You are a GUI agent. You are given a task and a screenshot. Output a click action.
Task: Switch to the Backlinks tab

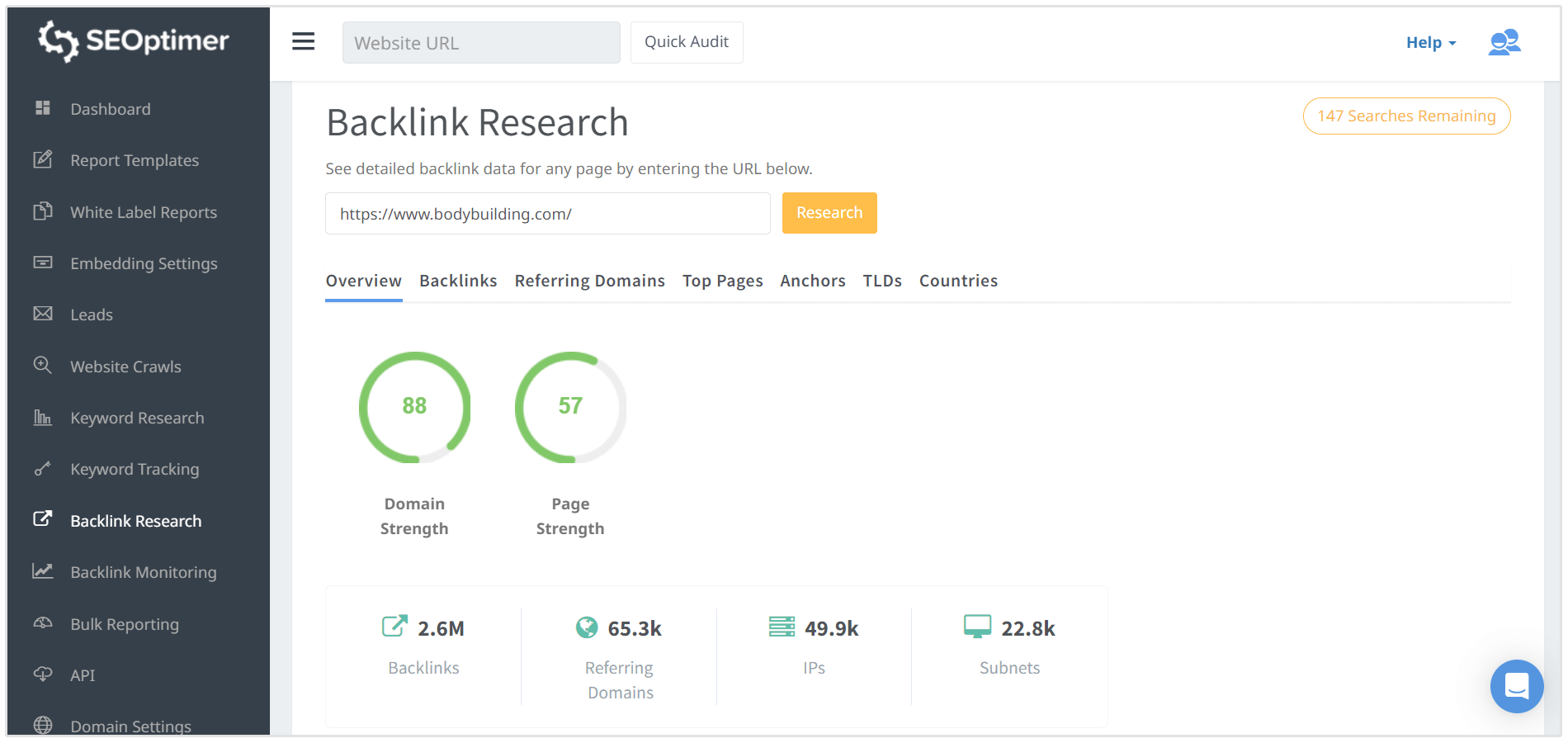point(458,281)
